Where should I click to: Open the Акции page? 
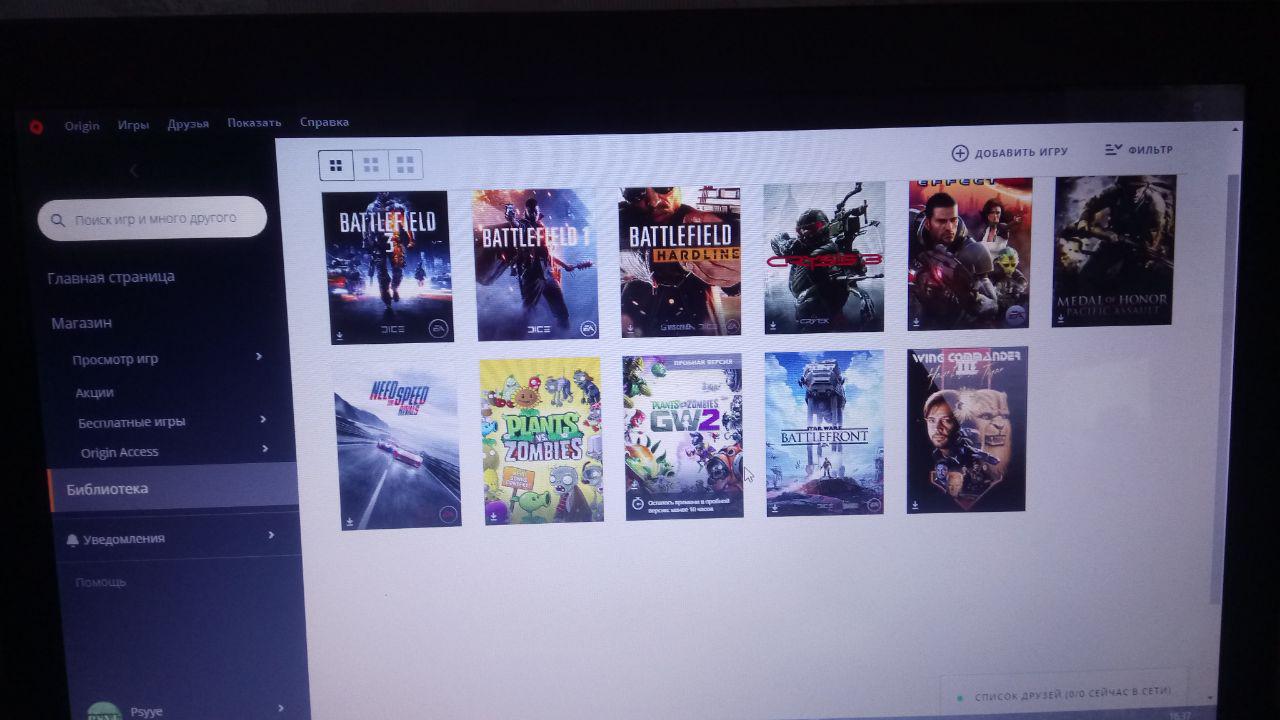94,393
